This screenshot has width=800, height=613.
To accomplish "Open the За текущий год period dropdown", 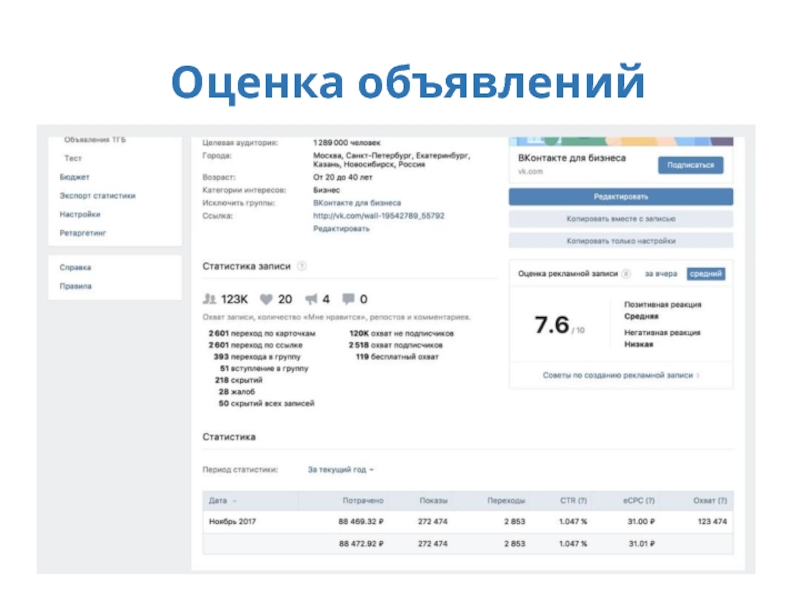I will click(341, 468).
